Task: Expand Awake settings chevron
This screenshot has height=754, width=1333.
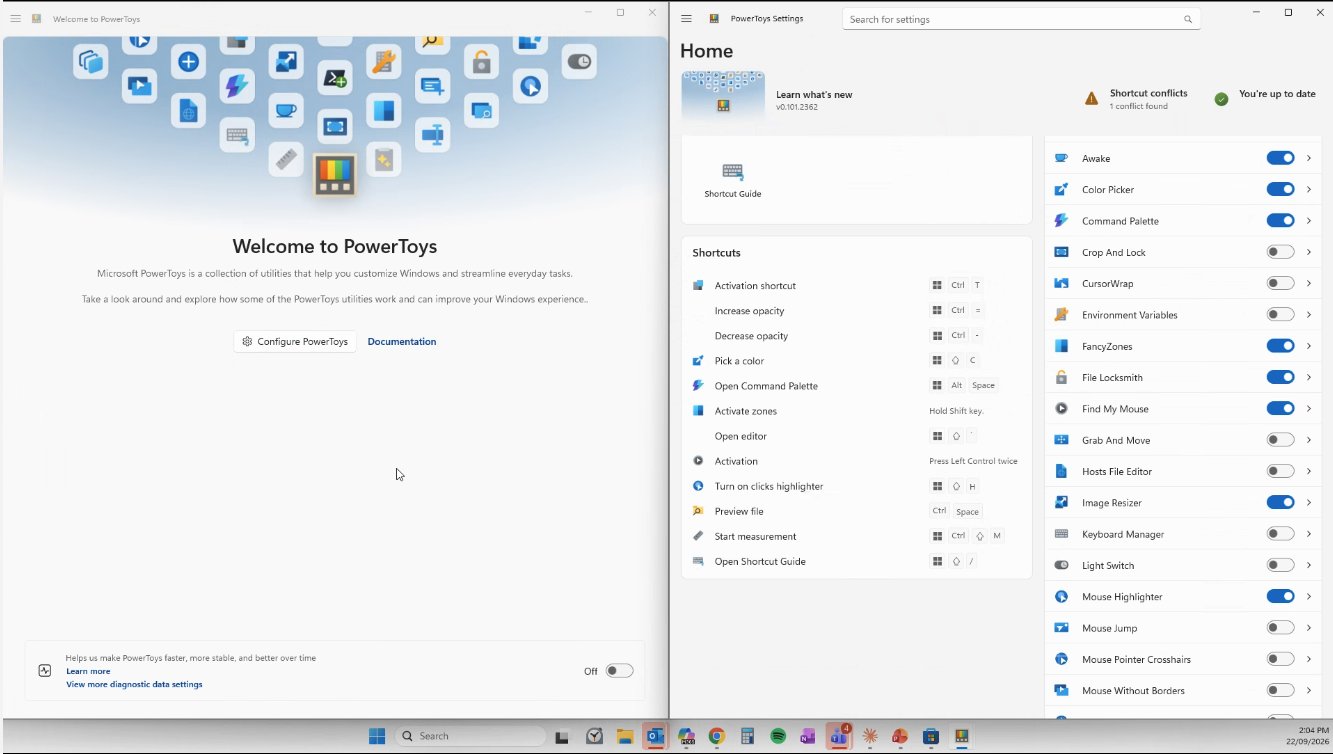Action: click(1309, 158)
